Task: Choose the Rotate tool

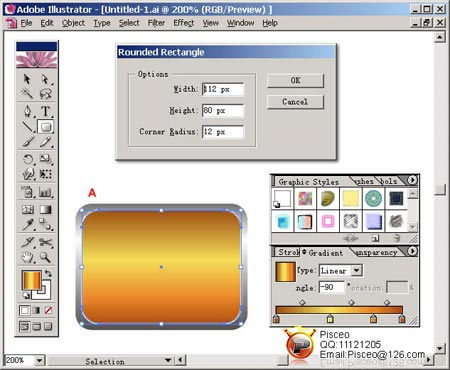Action: pyautogui.click(x=27, y=159)
